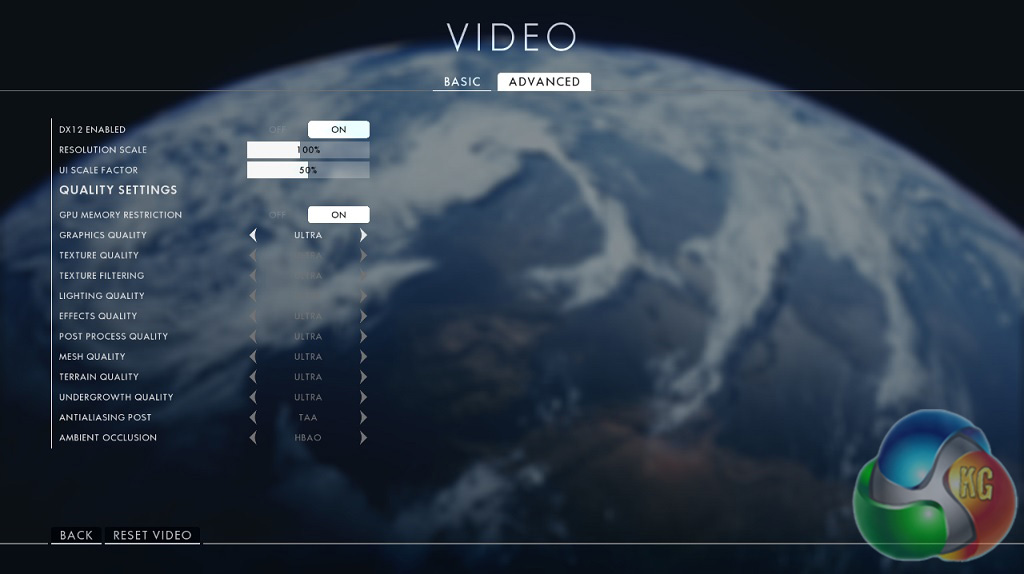Set DX12 Enabled to OFF
This screenshot has height=574, width=1024.
pyautogui.click(x=278, y=129)
